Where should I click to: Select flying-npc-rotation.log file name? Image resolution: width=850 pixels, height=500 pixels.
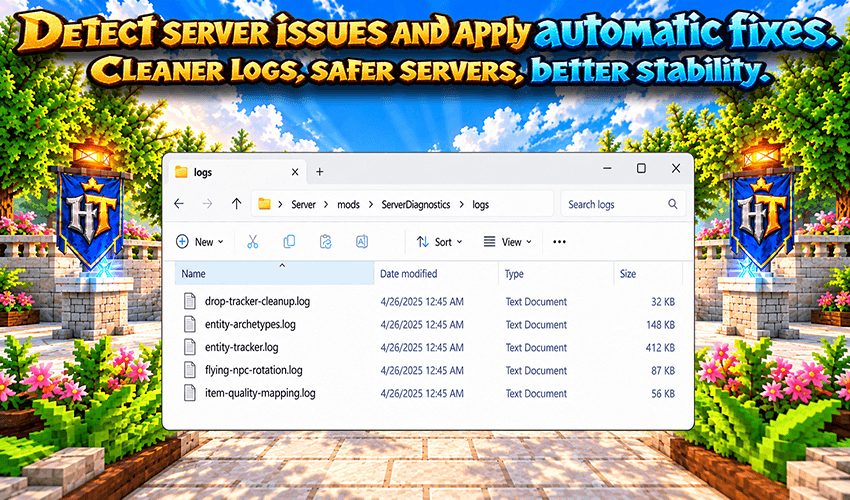tap(254, 370)
